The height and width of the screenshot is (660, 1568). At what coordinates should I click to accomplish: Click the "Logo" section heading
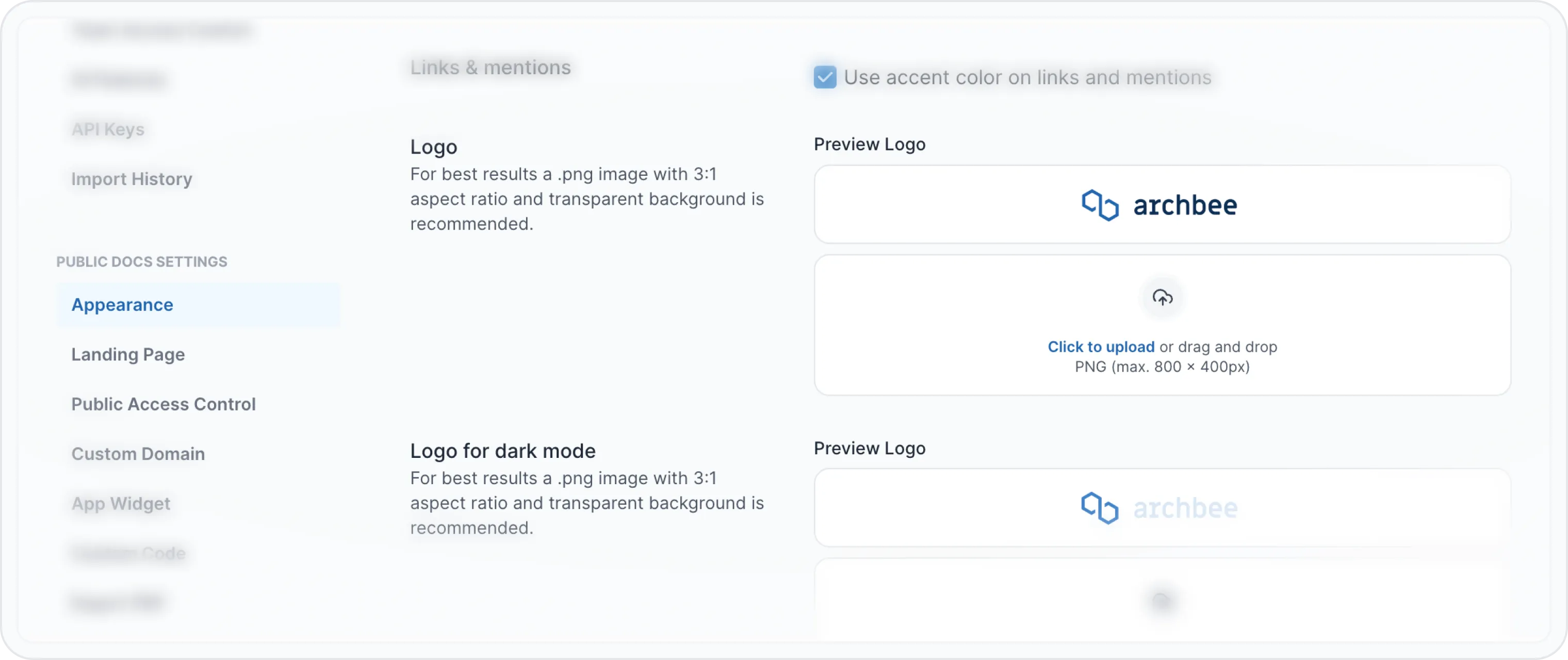pyautogui.click(x=433, y=147)
